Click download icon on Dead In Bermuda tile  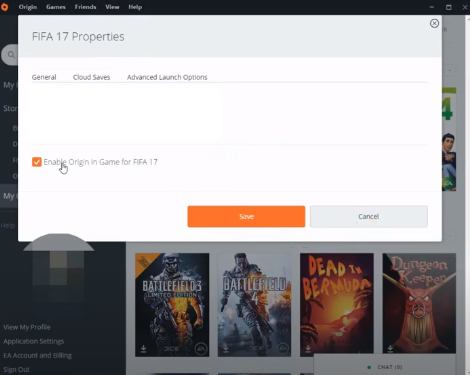tap(308, 349)
